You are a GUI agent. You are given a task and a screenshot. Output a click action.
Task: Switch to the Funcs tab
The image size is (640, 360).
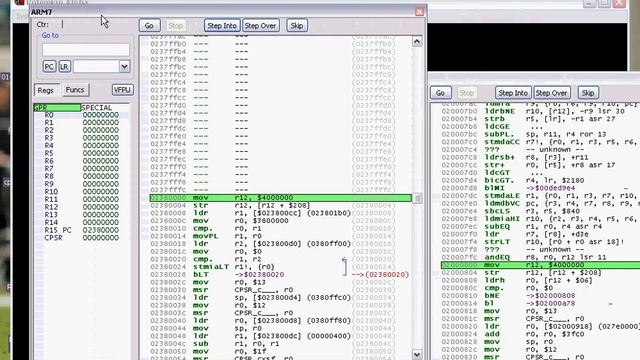tap(75, 90)
